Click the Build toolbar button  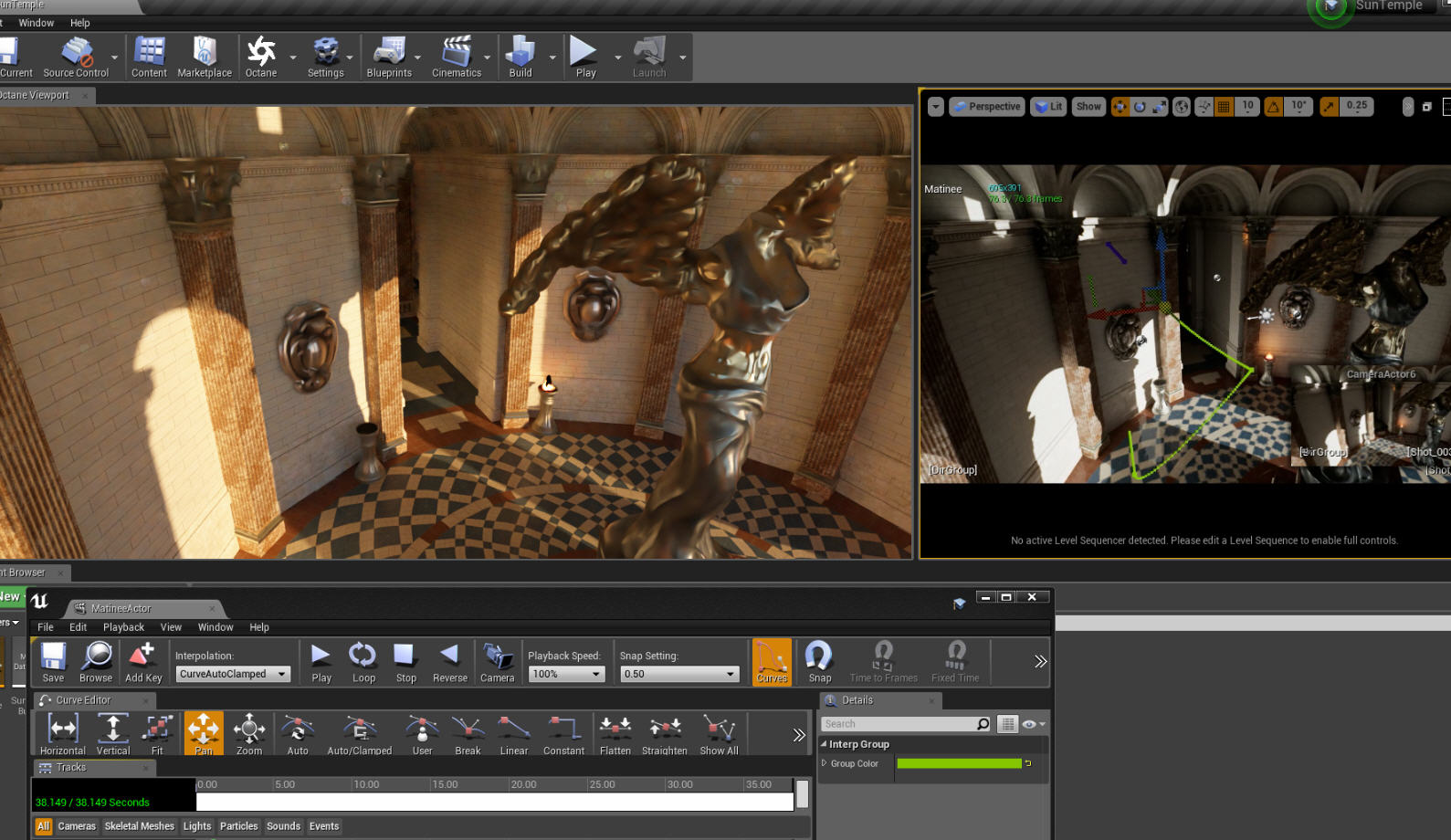coord(520,57)
